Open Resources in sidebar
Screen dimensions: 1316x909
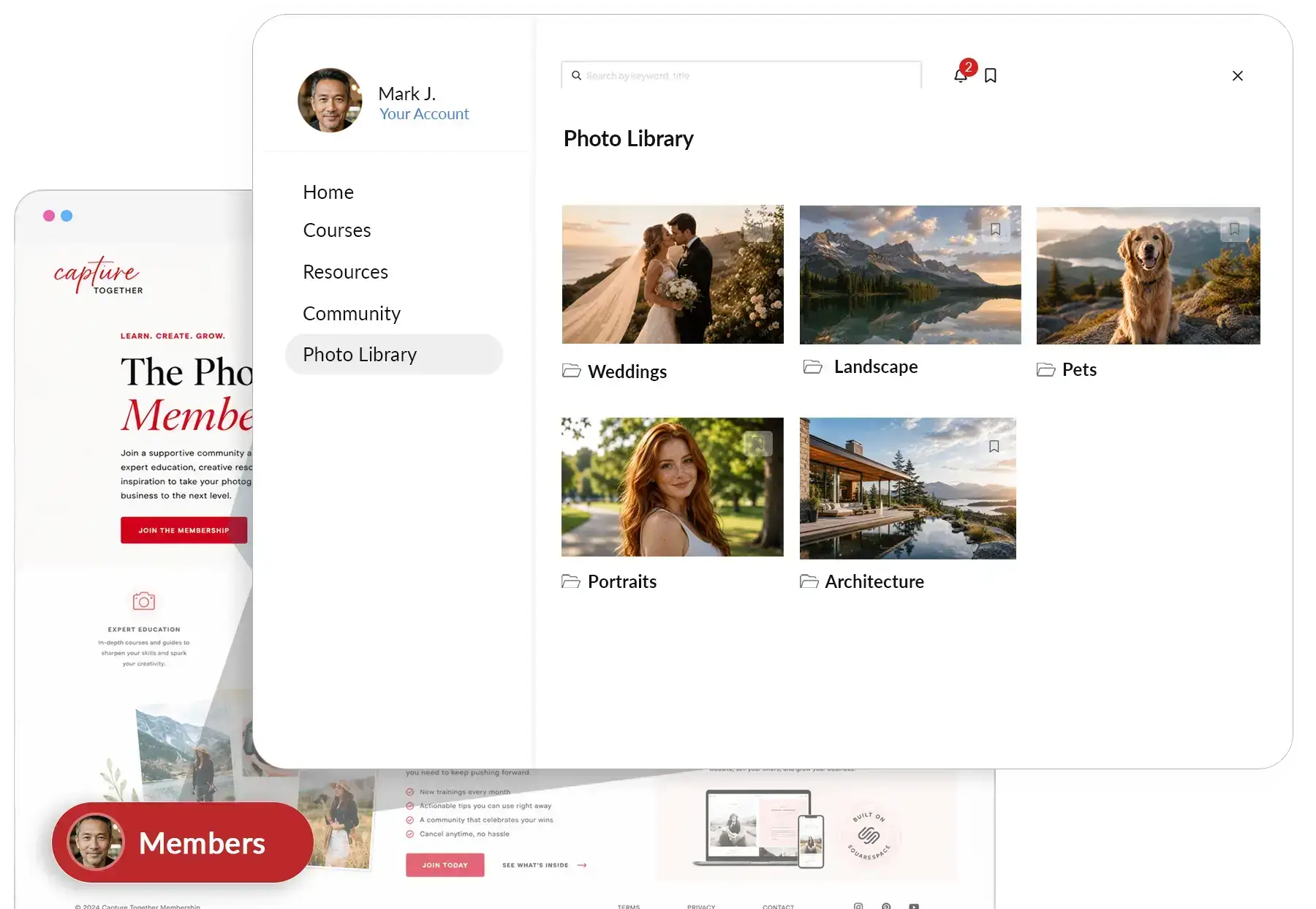pyautogui.click(x=345, y=271)
